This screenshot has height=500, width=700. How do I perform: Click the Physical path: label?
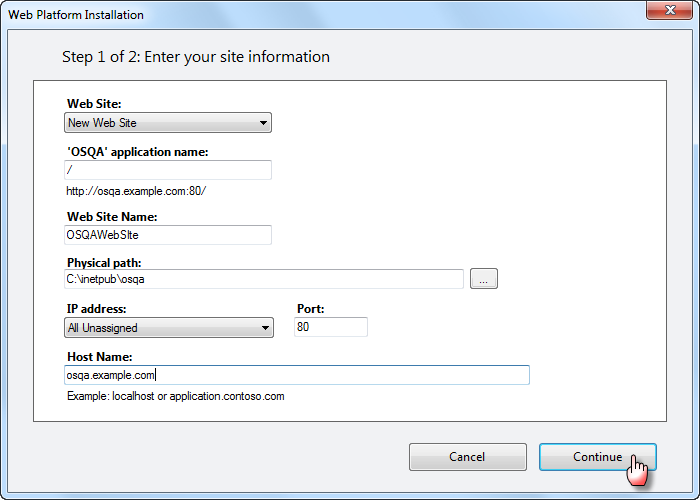[104, 262]
